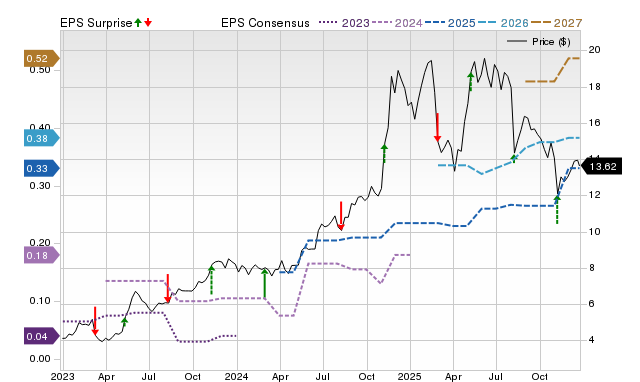Click the 18 label on the price axis
640x382 pixels.
coord(594,87)
